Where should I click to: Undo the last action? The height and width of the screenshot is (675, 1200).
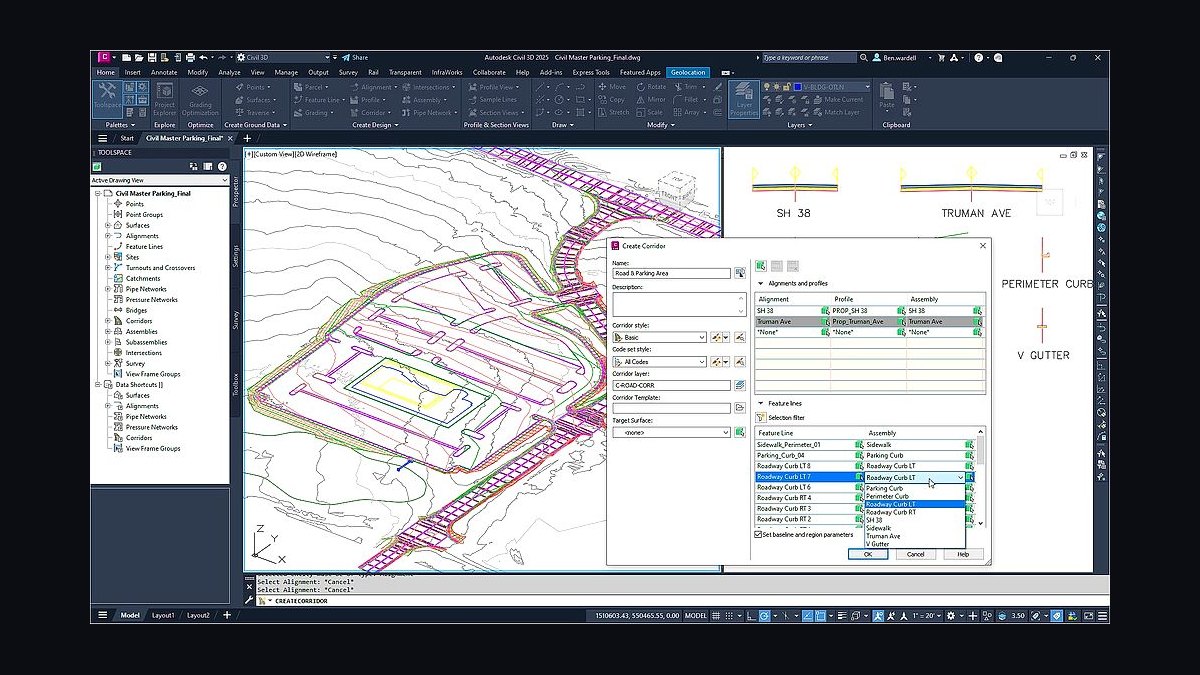[x=203, y=58]
